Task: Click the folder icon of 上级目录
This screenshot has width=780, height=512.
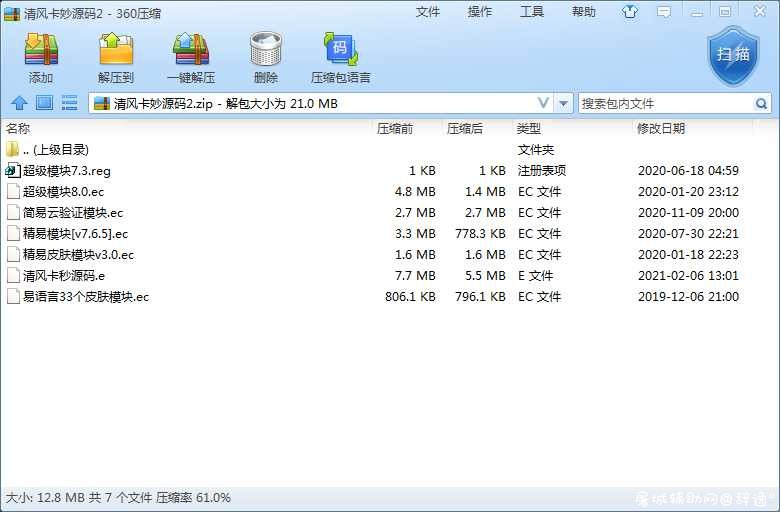Action: 12,149
